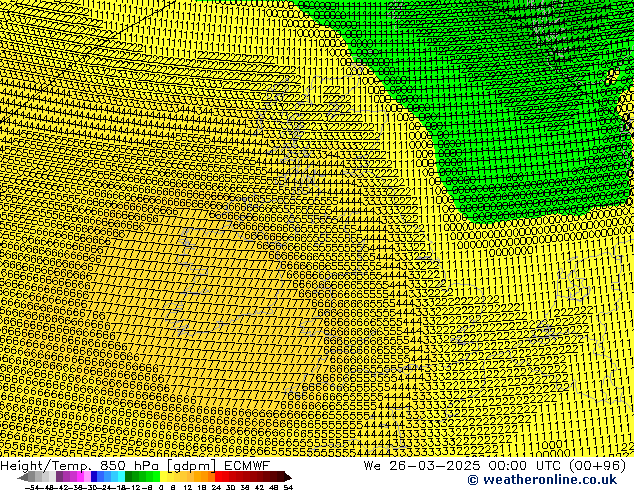Click the 'Height/Temp. 850 hPa [gdpm] ECMWF' title
The image size is (634, 490).
(x=135, y=465)
